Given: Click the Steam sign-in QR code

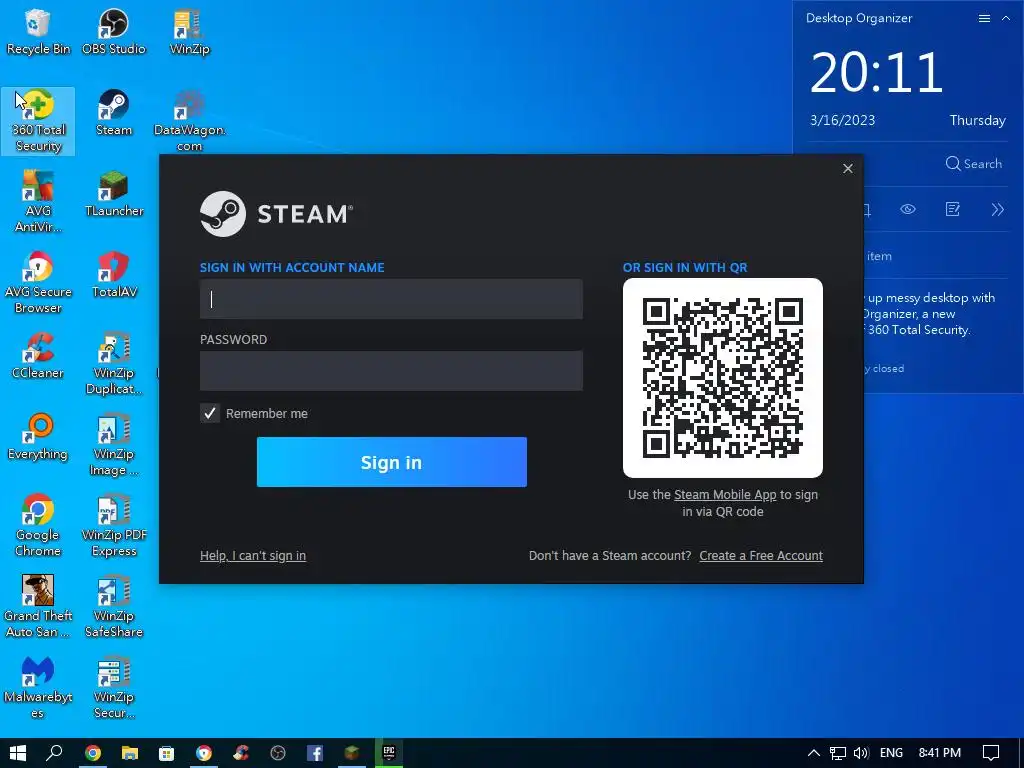Looking at the screenshot, I should point(723,378).
